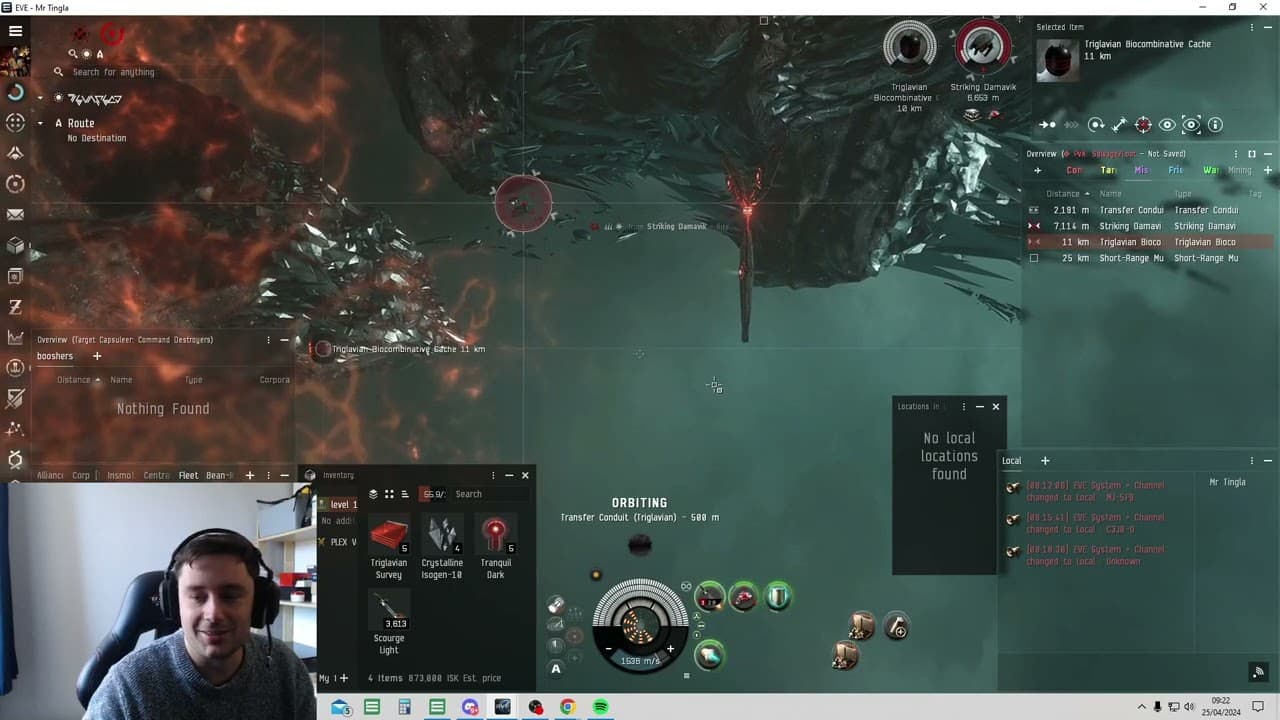Select the Triglavian Biocombinative locked target
Viewport: 1280px width, 720px height.
(909, 48)
